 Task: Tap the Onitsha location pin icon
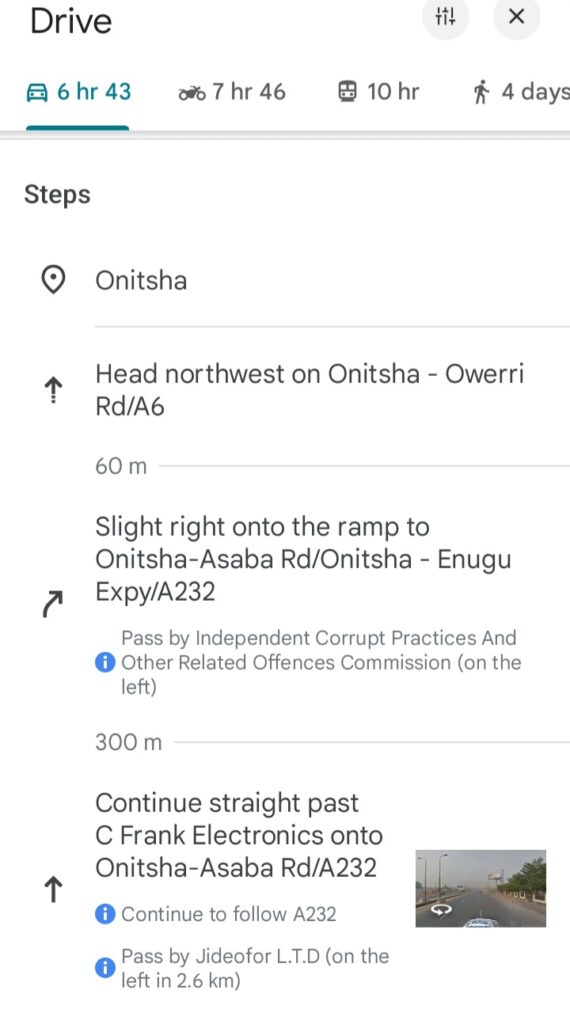[53, 281]
